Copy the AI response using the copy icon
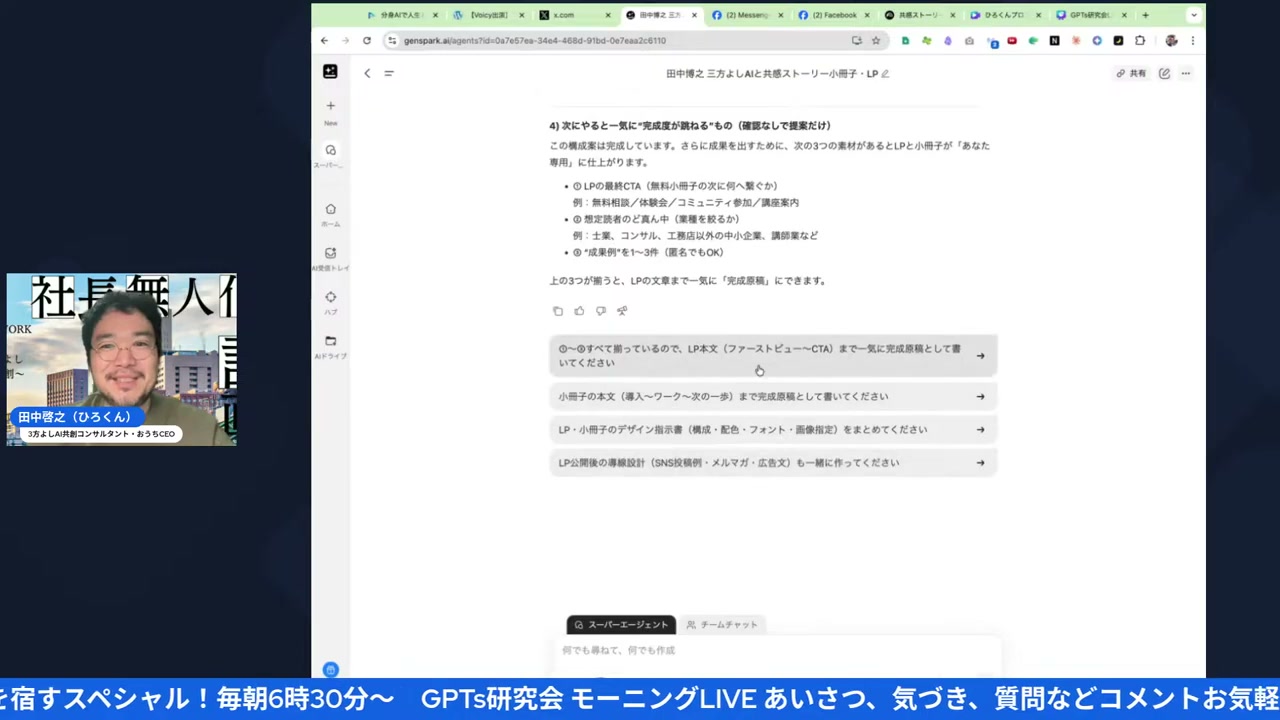This screenshot has width=1280, height=720. 558,310
